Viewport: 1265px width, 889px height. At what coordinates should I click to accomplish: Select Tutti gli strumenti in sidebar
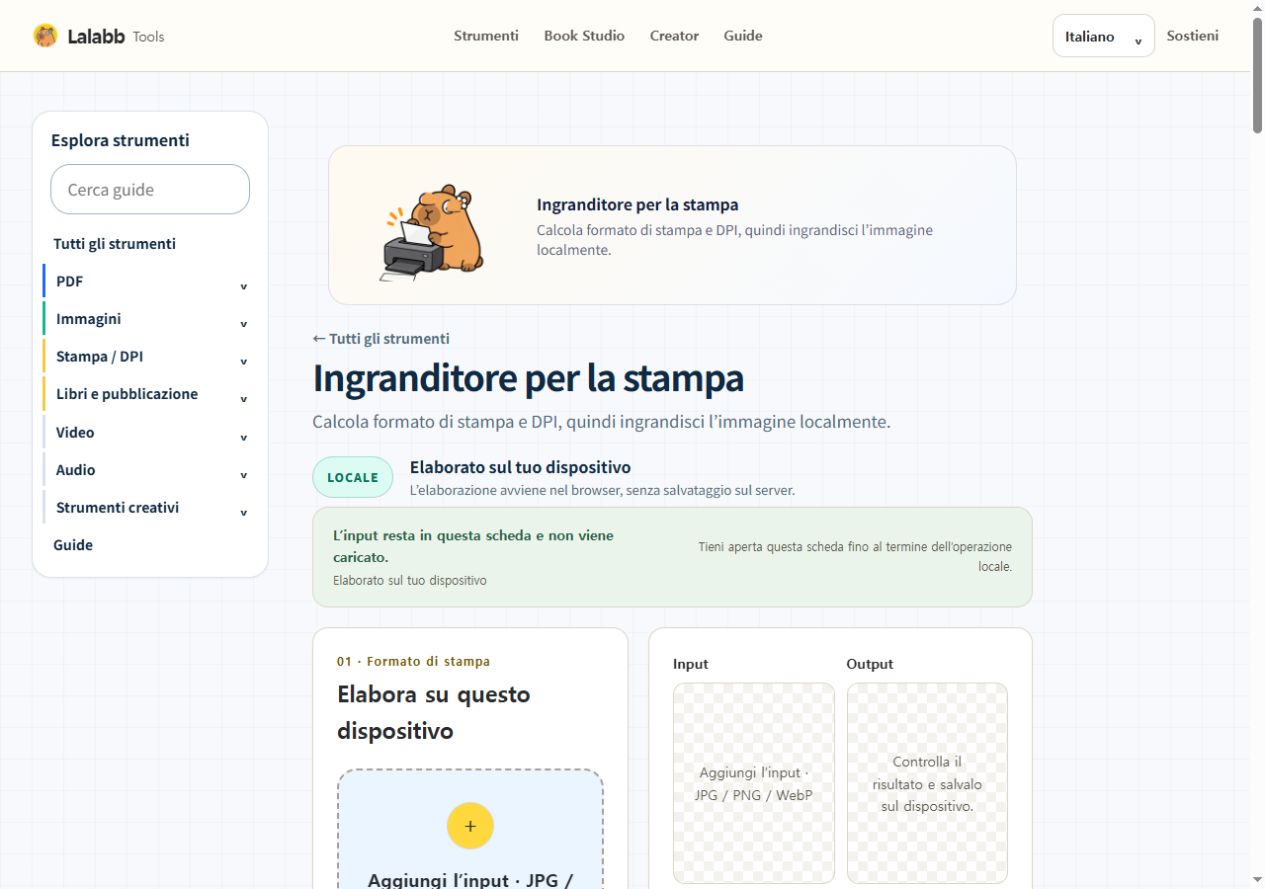click(x=115, y=244)
